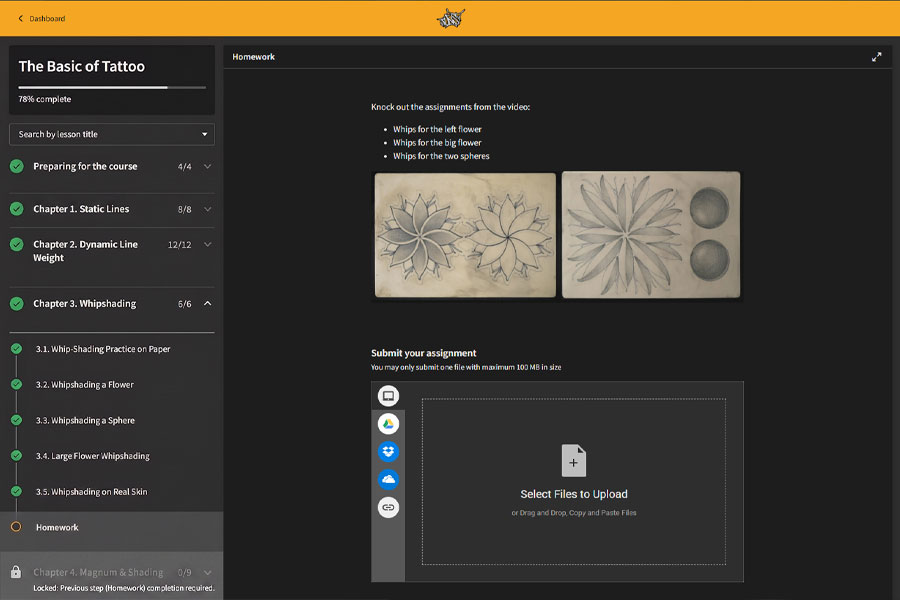Click Whips for the left flower bullet
The image size is (900, 600).
point(437,129)
